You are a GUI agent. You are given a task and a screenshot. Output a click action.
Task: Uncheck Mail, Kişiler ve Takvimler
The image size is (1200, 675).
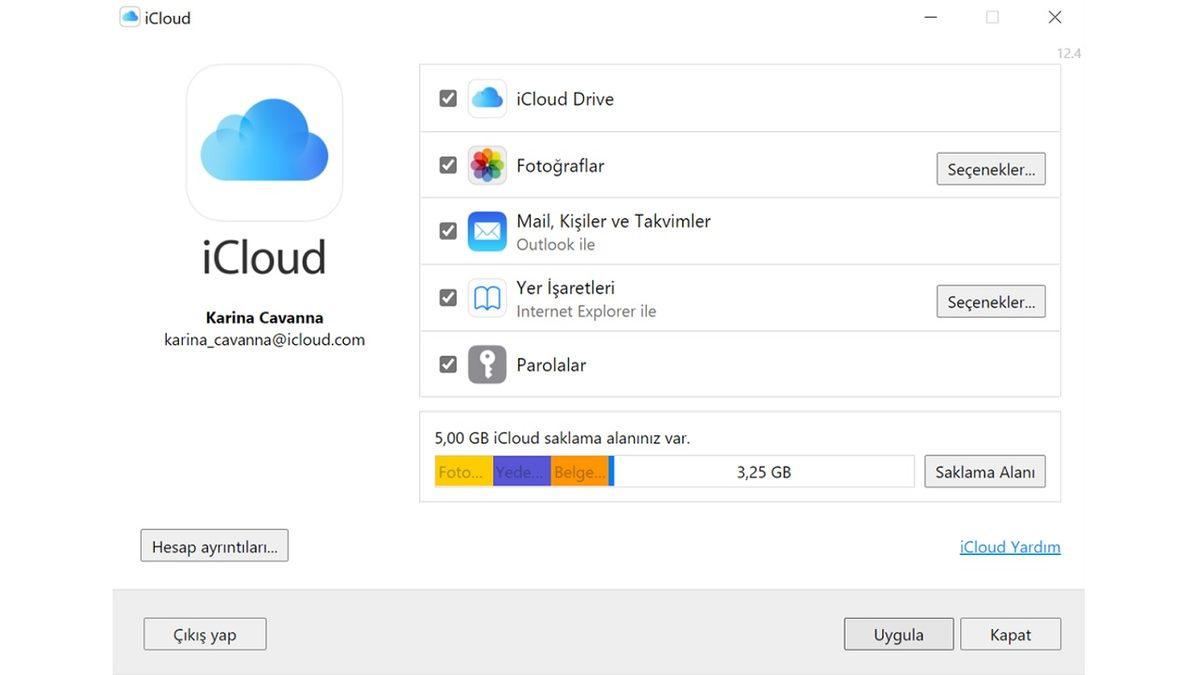[447, 230]
